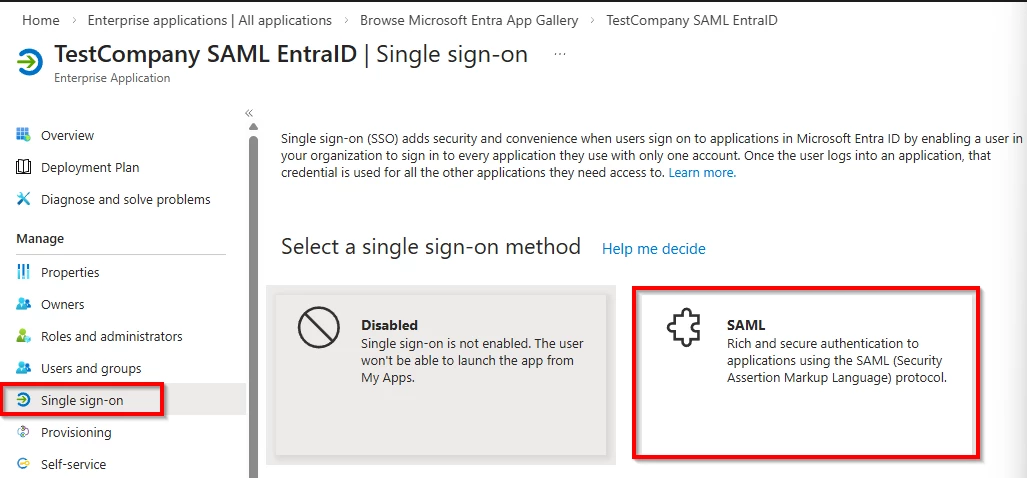Click the Deployment Plan book icon
This screenshot has height=478, width=1027.
[x=24, y=167]
